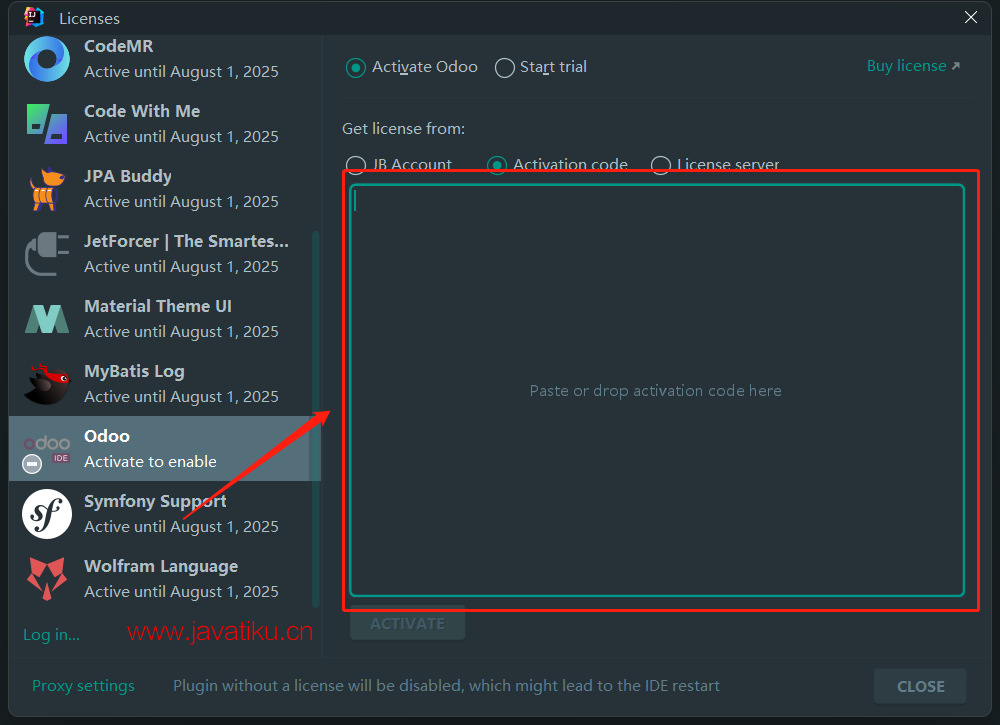Choose the License server radio option
Image resolution: width=1000 pixels, height=725 pixels.
click(x=660, y=165)
